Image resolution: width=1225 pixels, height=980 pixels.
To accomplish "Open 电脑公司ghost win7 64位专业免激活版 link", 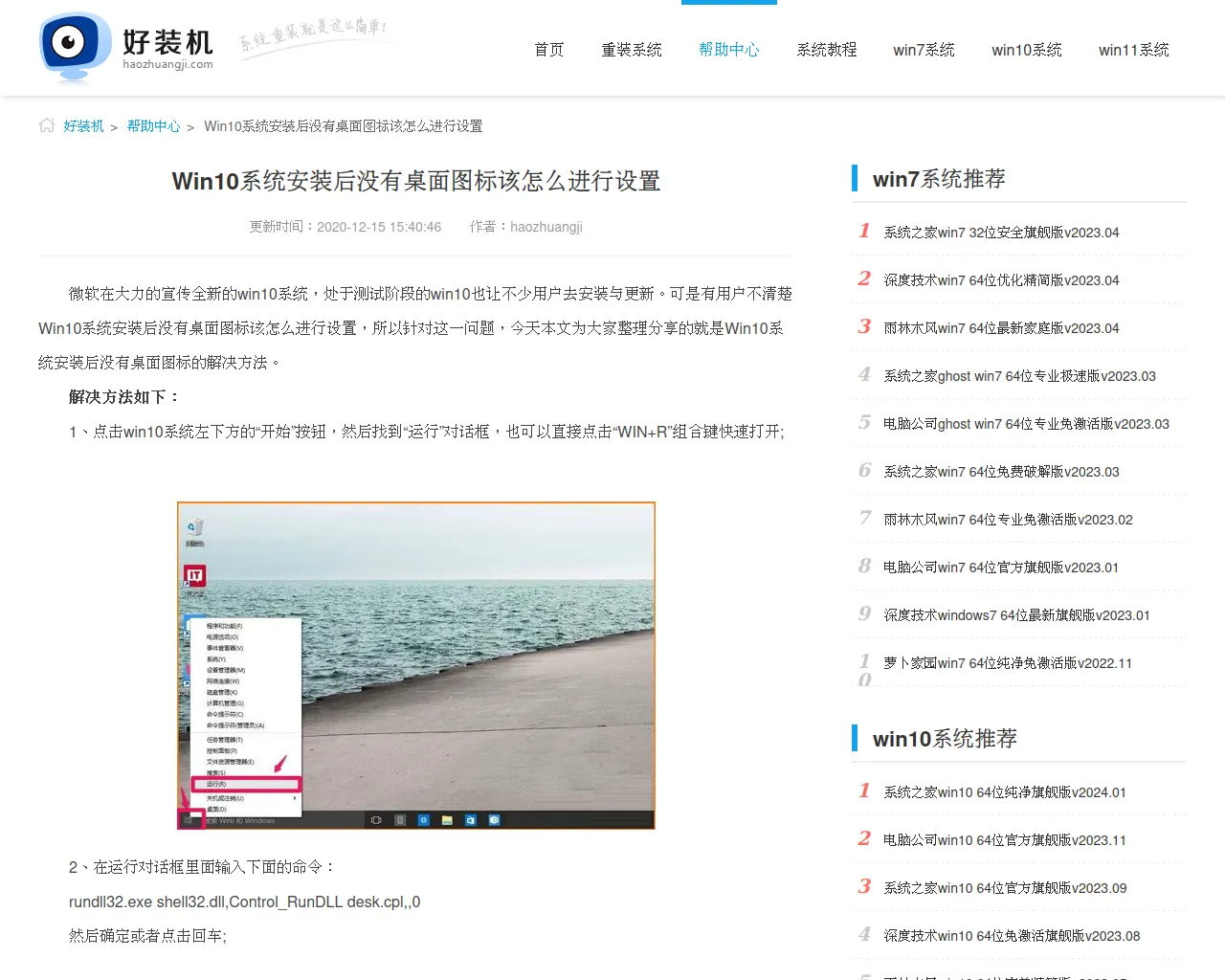I will tap(1025, 424).
